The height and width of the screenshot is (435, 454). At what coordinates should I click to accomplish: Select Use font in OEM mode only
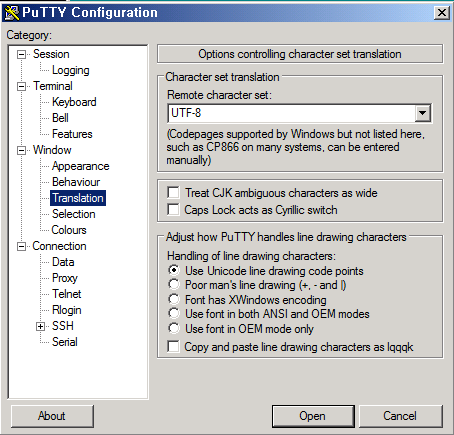[174, 328]
